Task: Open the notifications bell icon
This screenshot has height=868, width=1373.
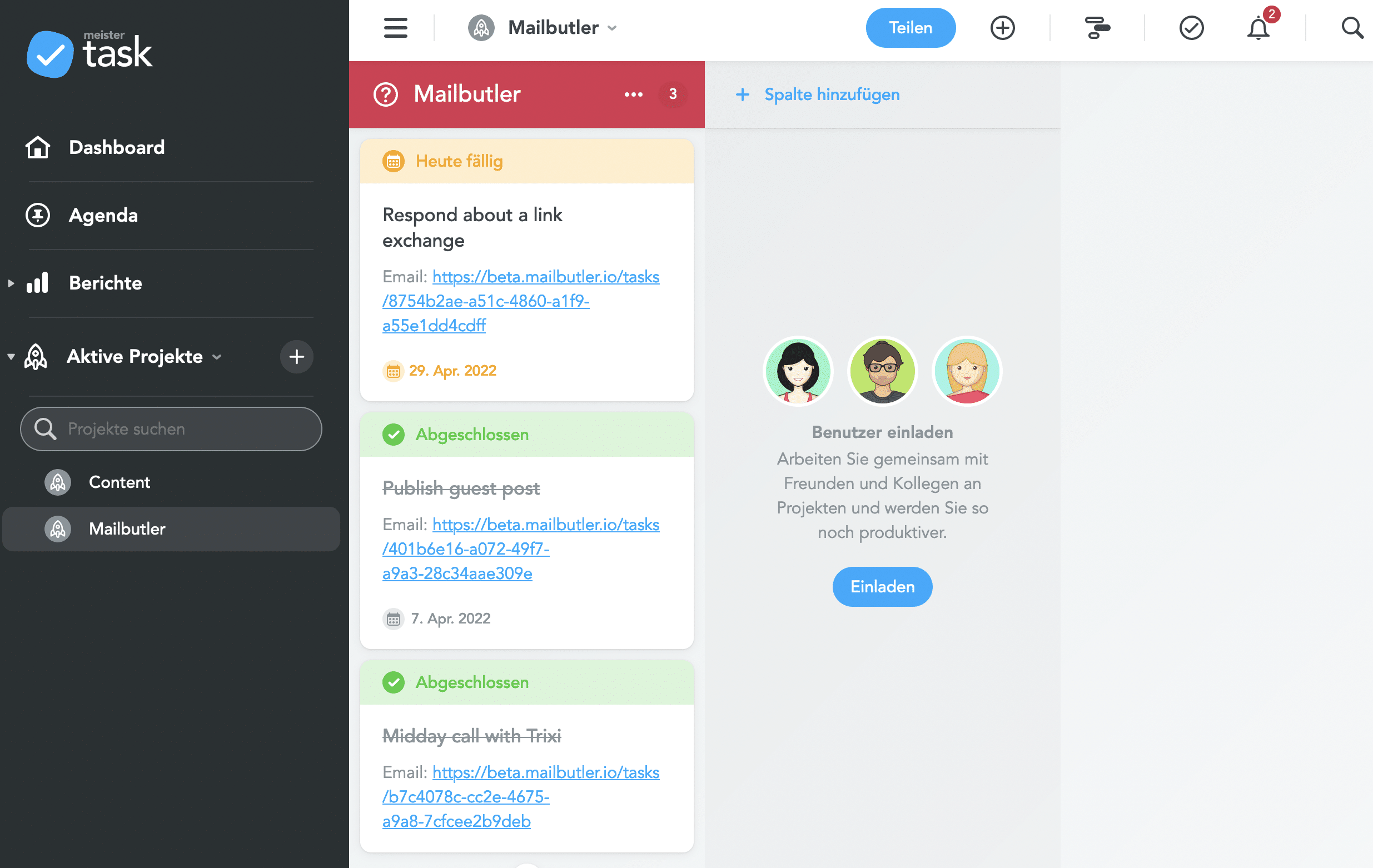Action: coord(1257,28)
